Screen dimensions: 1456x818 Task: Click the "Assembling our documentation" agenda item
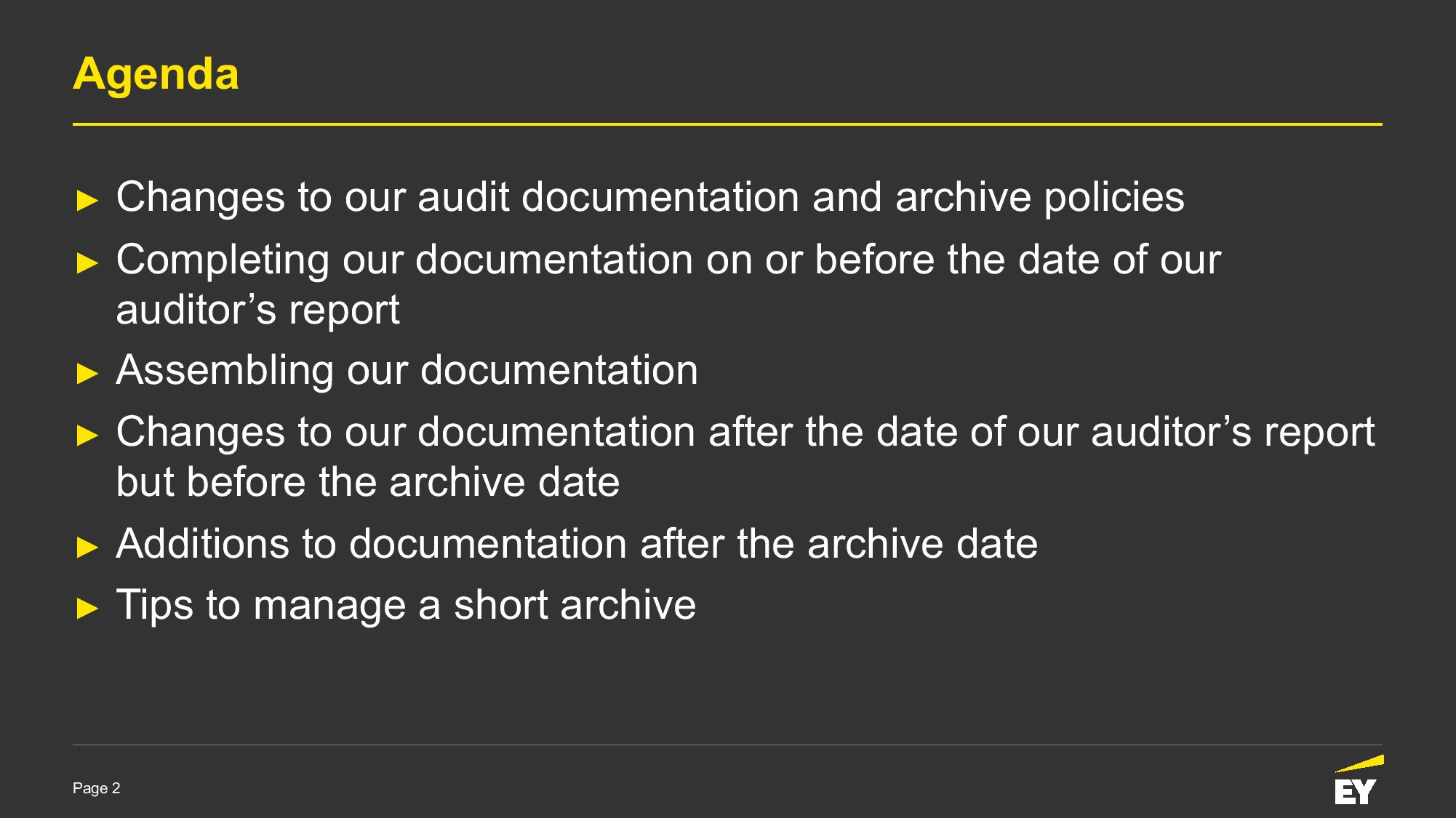[x=407, y=369]
